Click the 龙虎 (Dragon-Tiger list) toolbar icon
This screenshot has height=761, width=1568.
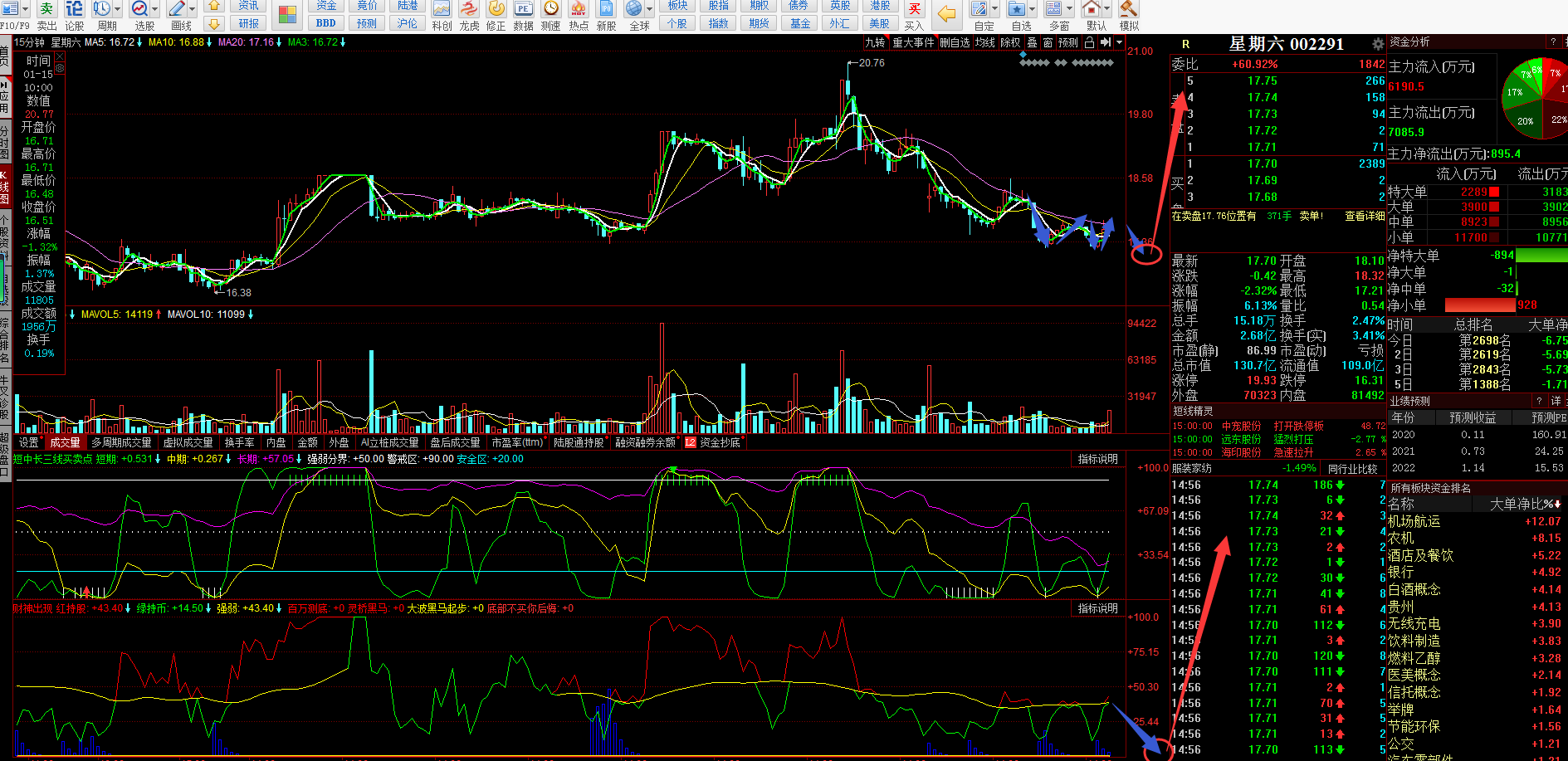[469, 10]
